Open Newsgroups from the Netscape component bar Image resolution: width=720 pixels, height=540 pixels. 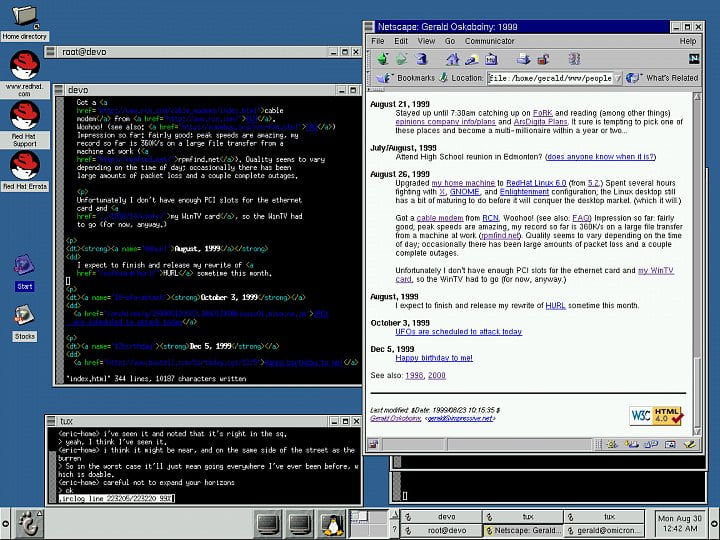pos(651,444)
